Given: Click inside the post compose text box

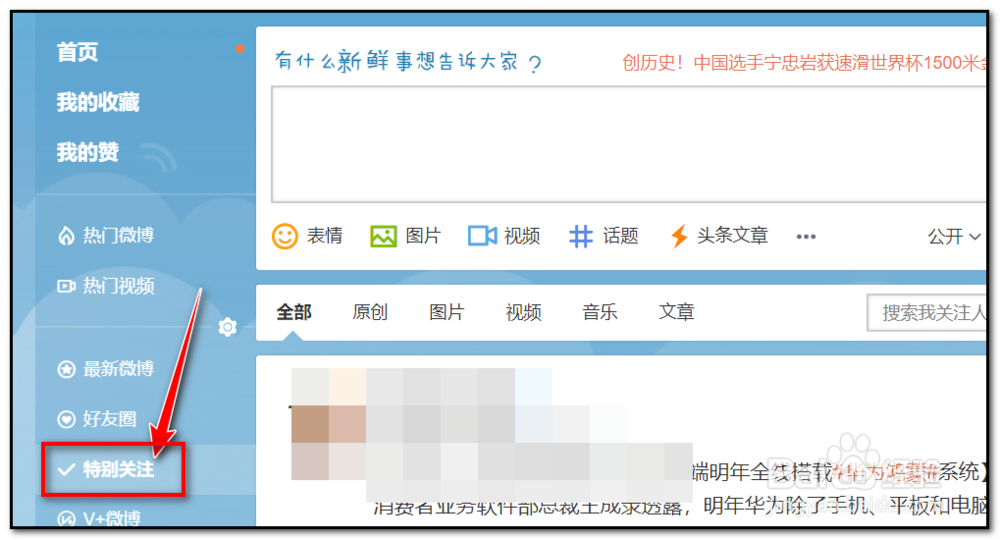Looking at the screenshot, I should pyautogui.click(x=629, y=145).
